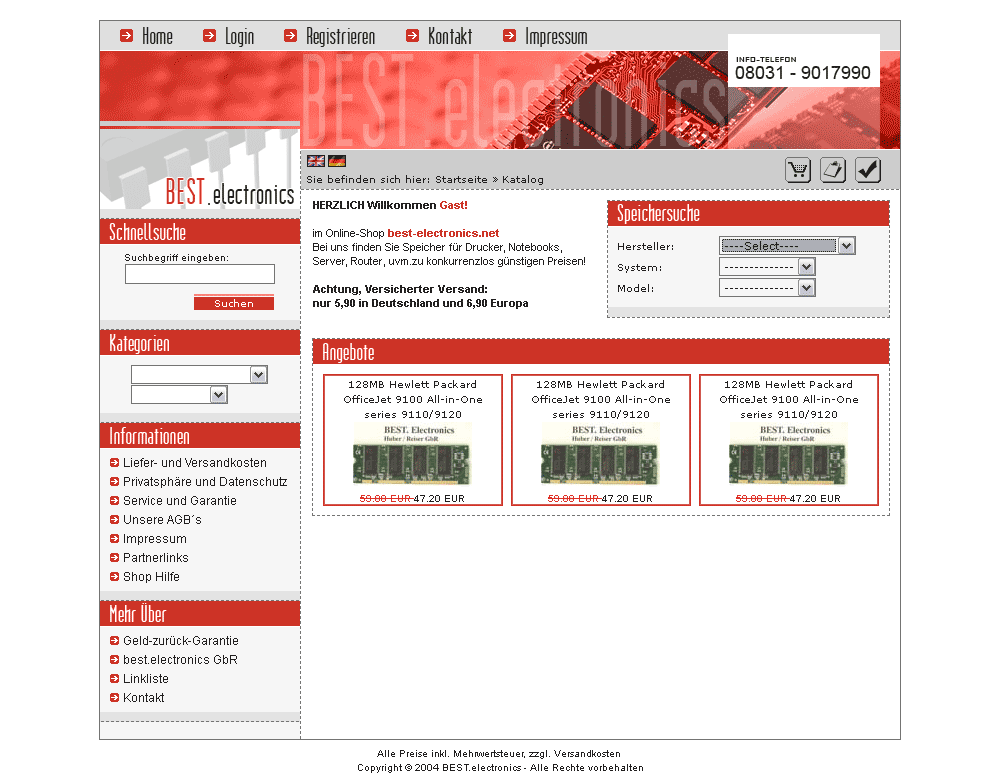This screenshot has height=780, width=1000.
Task: Click the Startseite breadcrumb link
Action: click(x=461, y=180)
